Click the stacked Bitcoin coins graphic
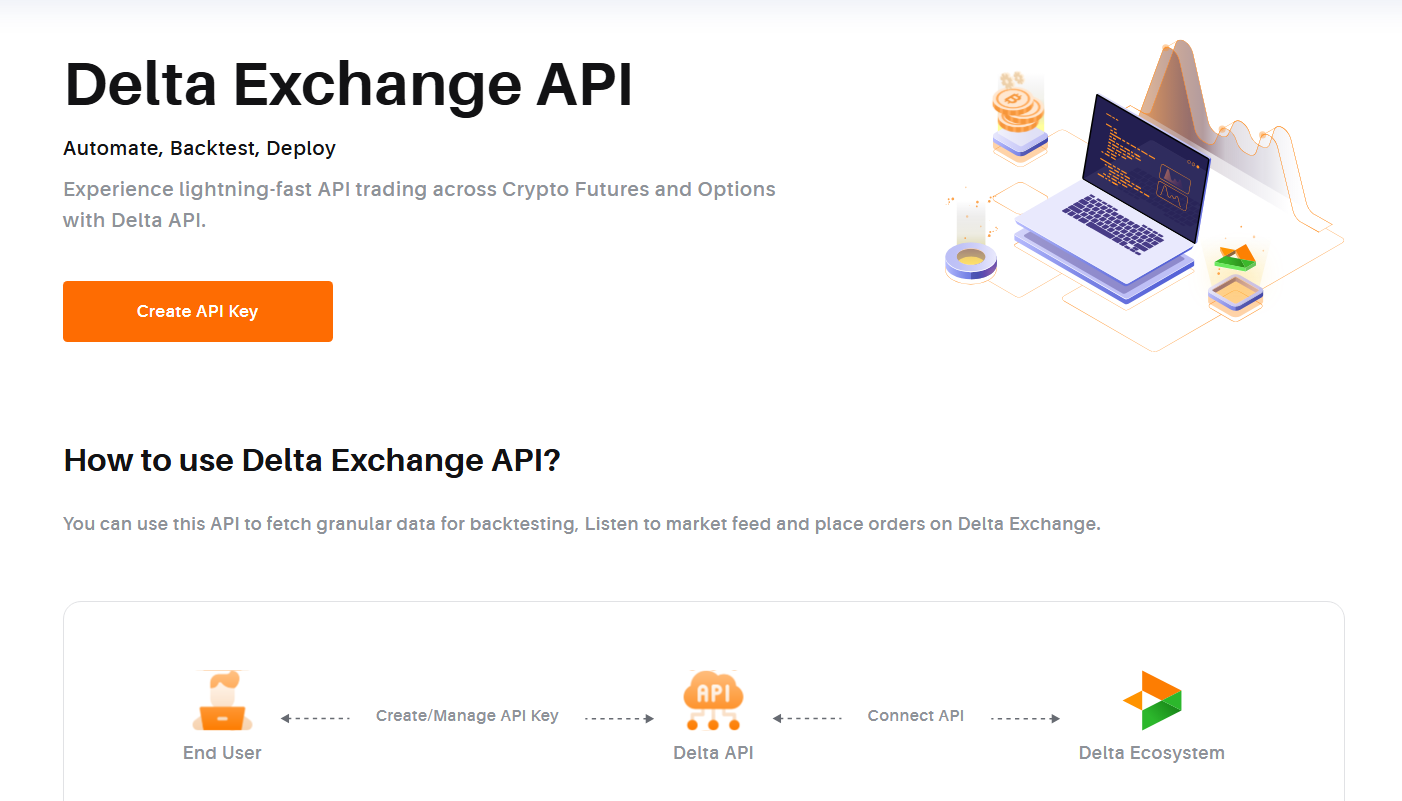The image size is (1402, 801). point(1018,112)
